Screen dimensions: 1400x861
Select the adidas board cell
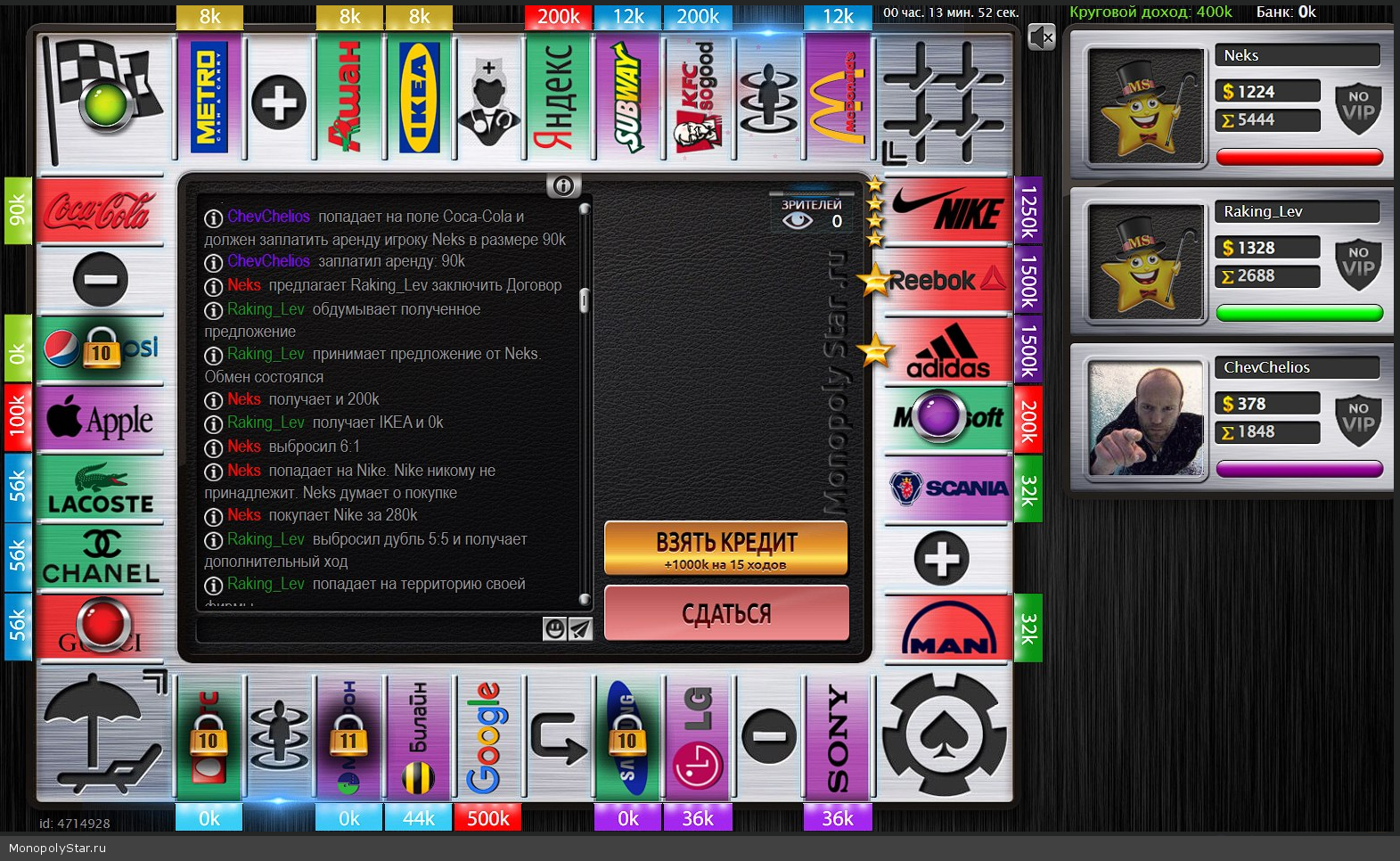[948, 349]
